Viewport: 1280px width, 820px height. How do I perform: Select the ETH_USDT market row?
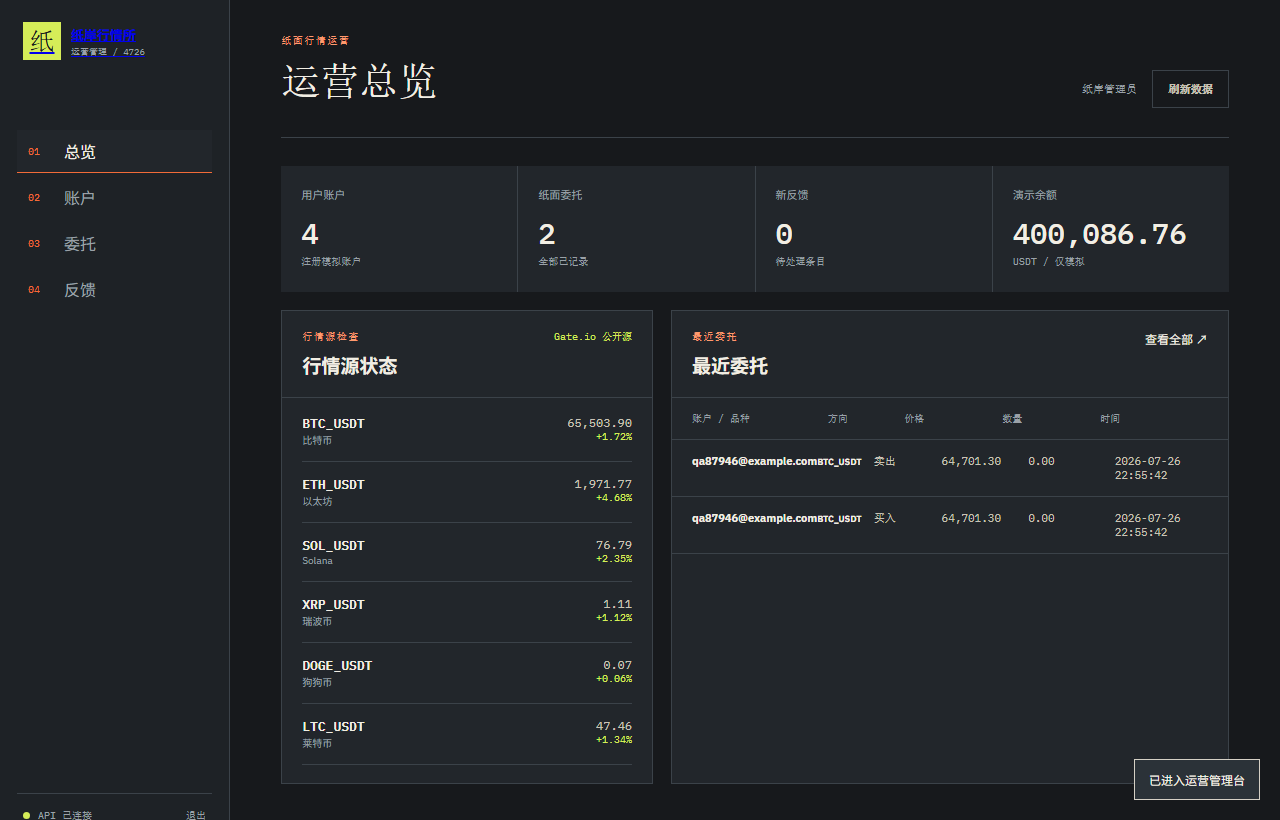467,492
